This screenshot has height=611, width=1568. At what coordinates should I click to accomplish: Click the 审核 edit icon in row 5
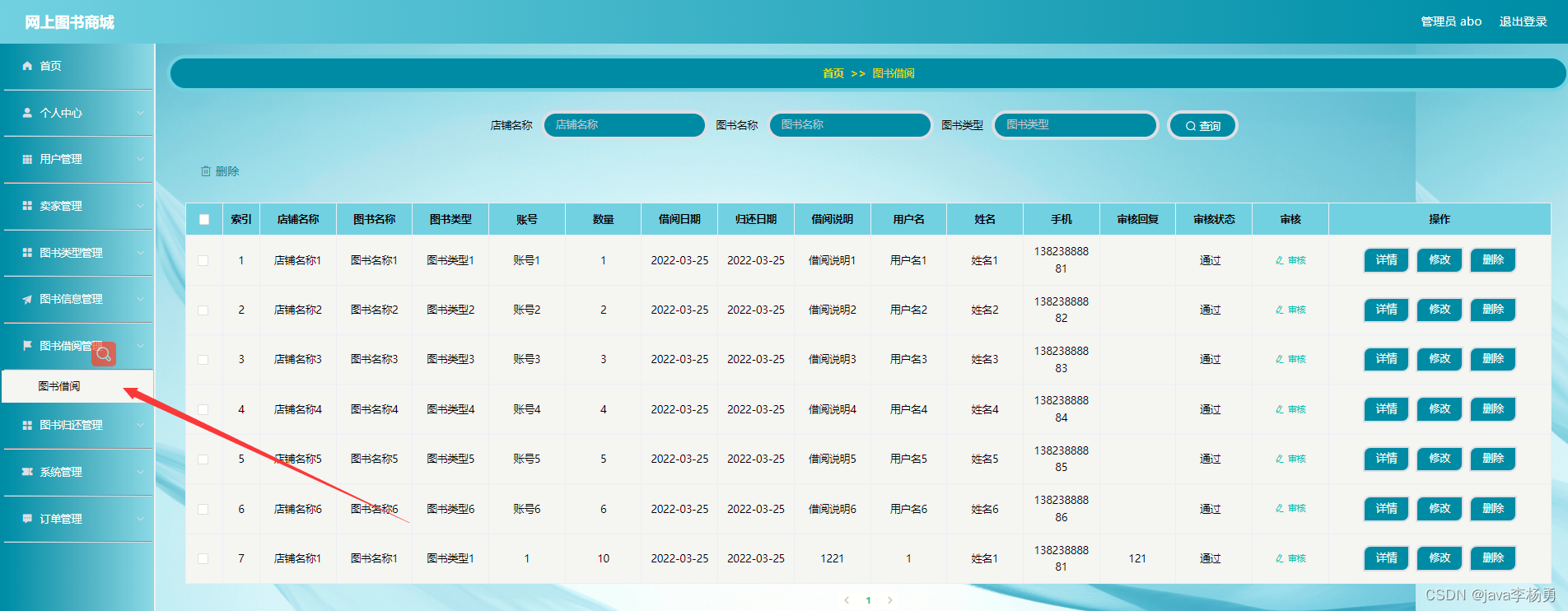tap(1280, 459)
